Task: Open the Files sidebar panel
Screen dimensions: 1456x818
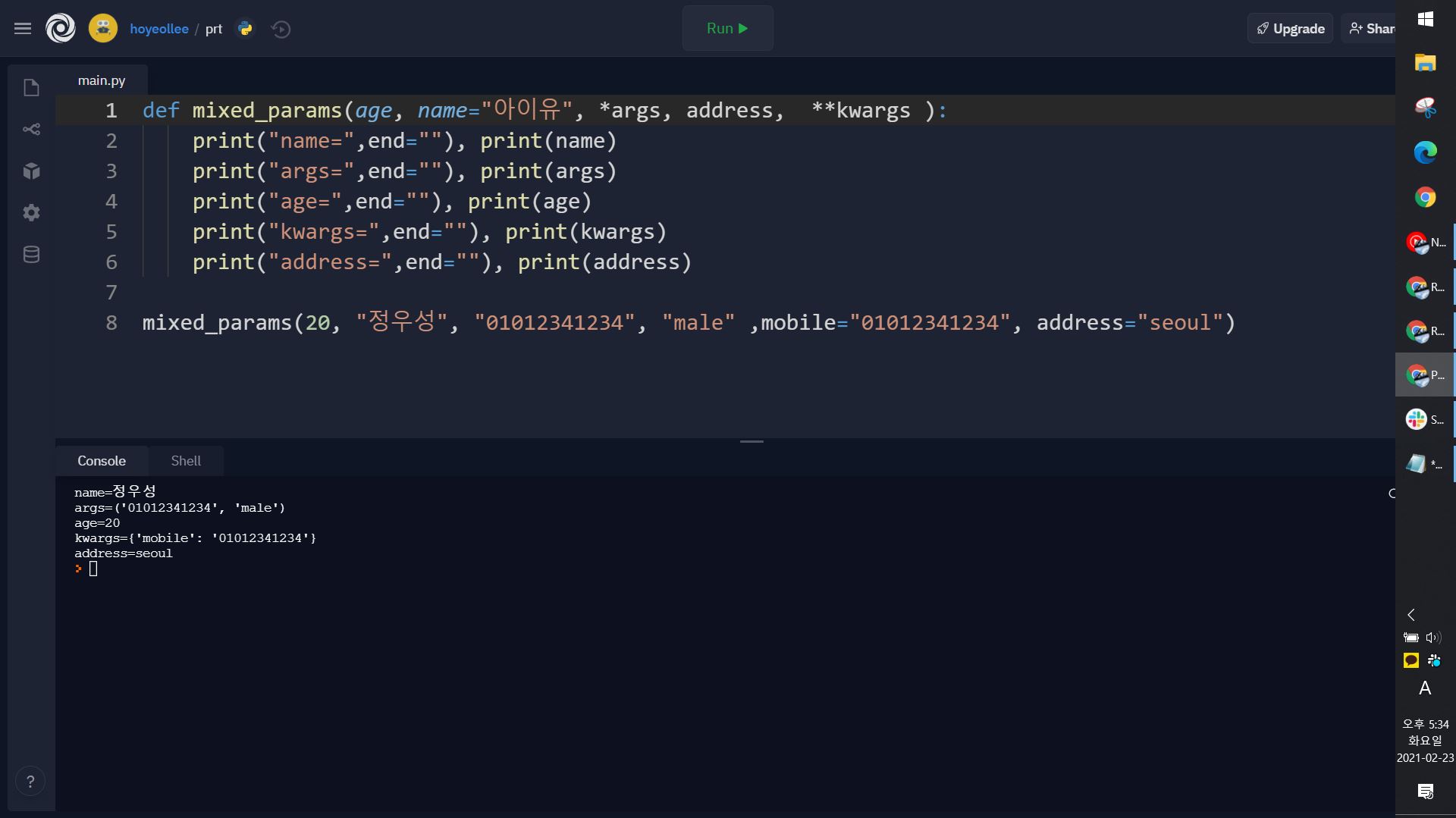Action: click(x=31, y=88)
